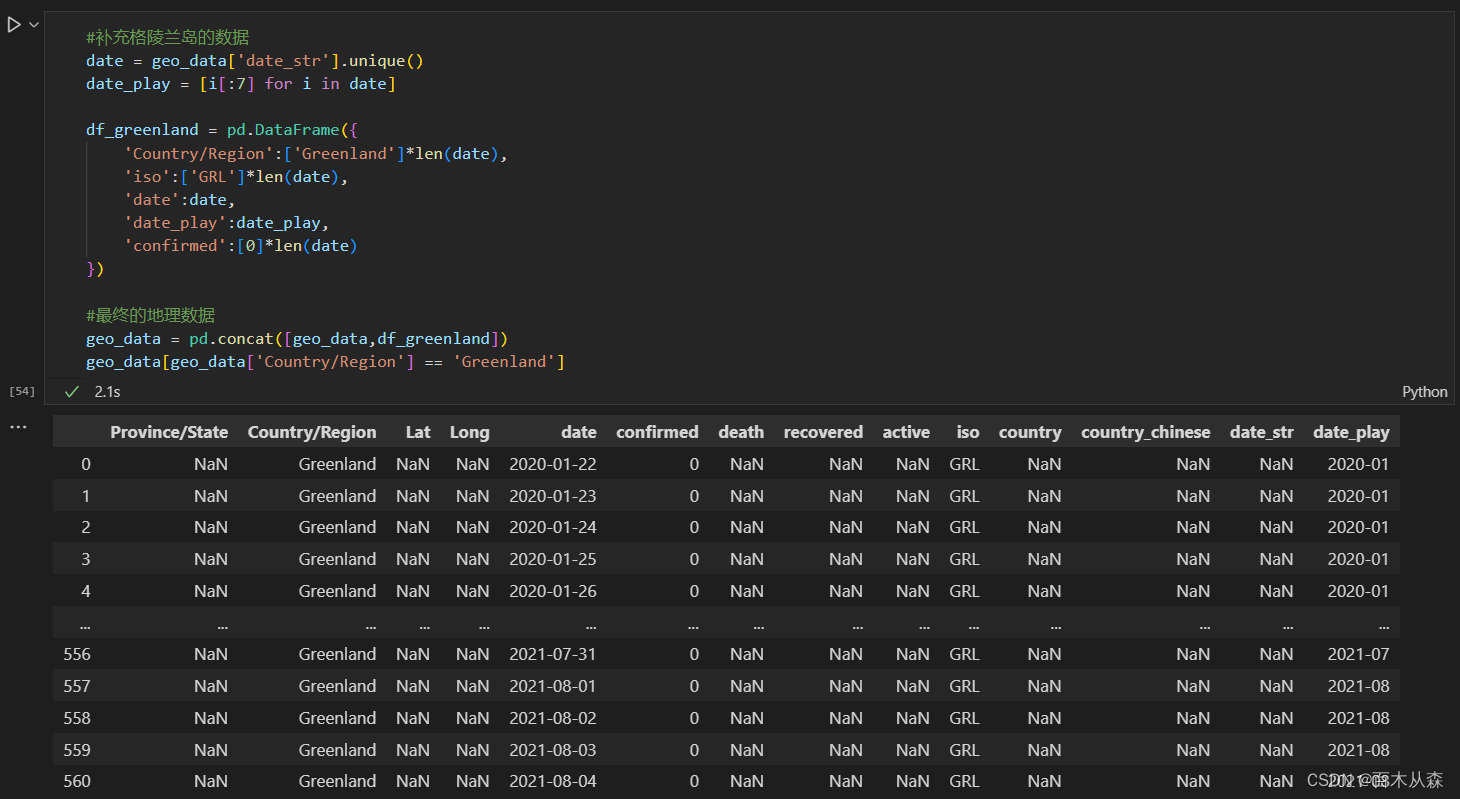Image resolution: width=1460 pixels, height=799 pixels.
Task: Click the date cell 2020-01-24
Action: (x=553, y=527)
